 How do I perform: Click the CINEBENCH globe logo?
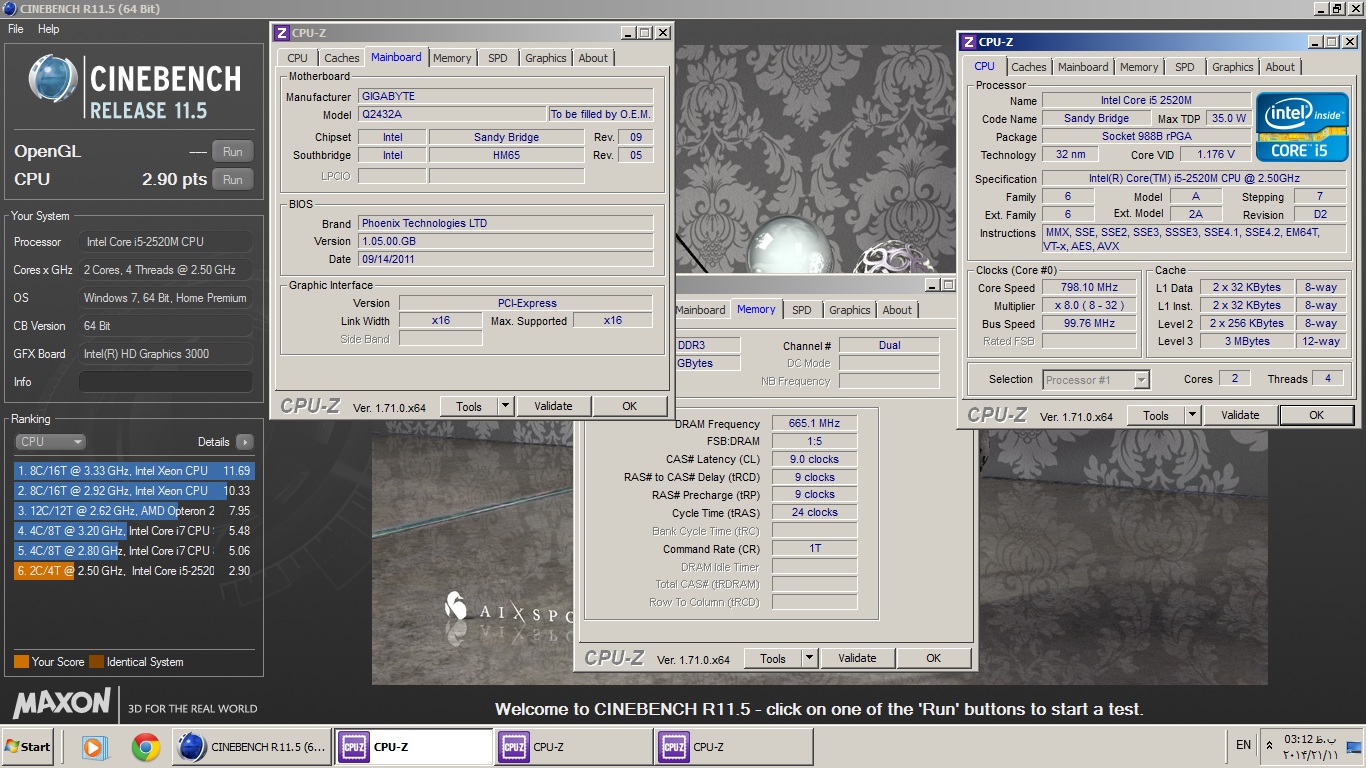(53, 80)
